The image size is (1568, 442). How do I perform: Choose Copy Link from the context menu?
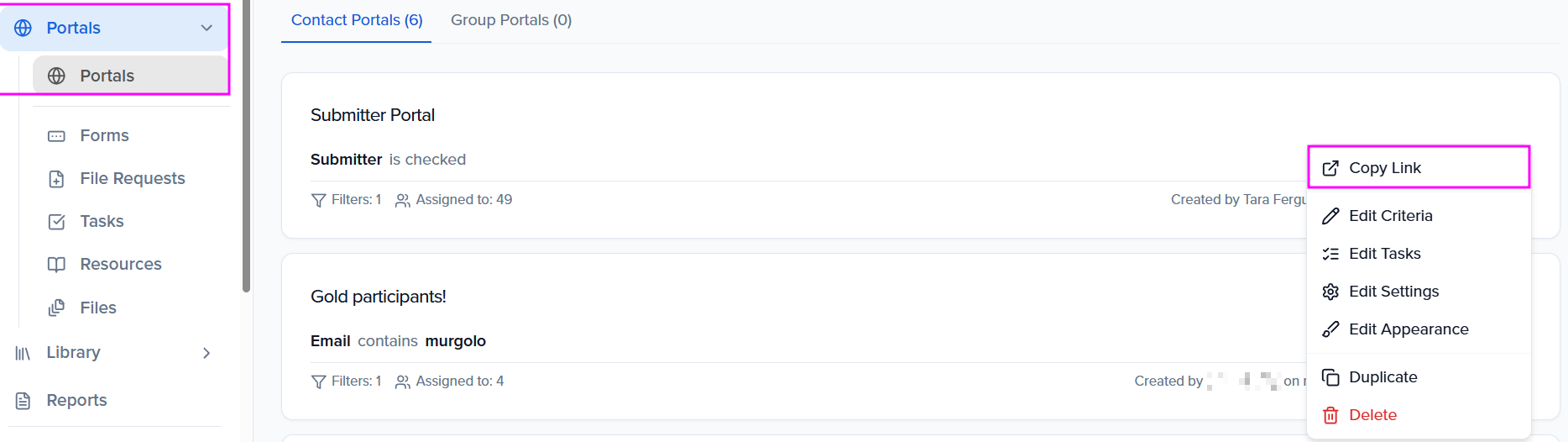point(1384,168)
